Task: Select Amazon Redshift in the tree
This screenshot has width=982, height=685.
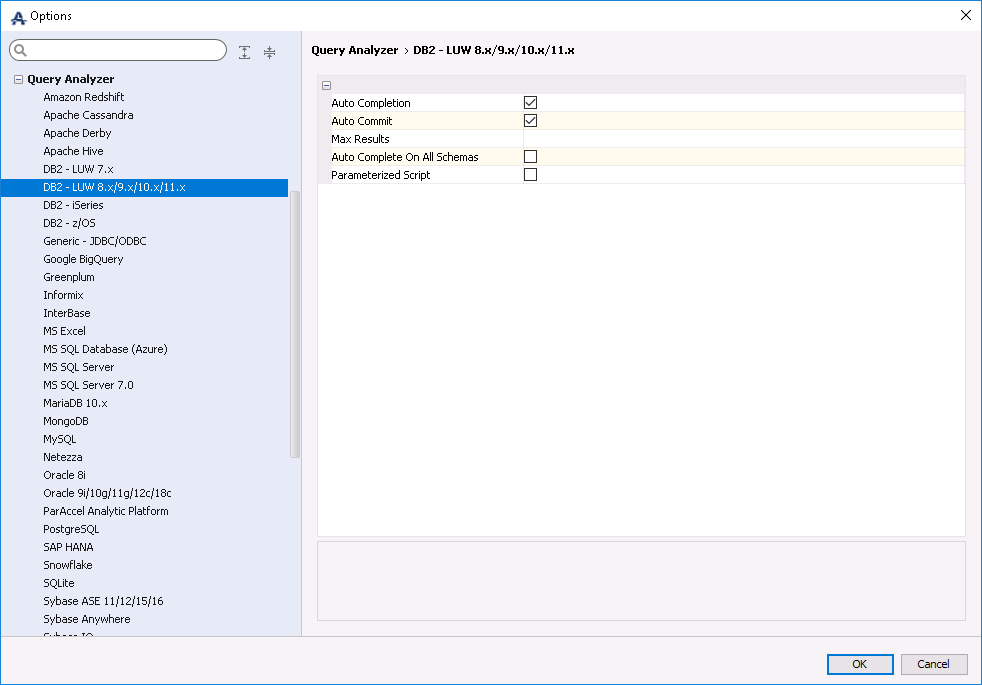Action: coord(83,97)
